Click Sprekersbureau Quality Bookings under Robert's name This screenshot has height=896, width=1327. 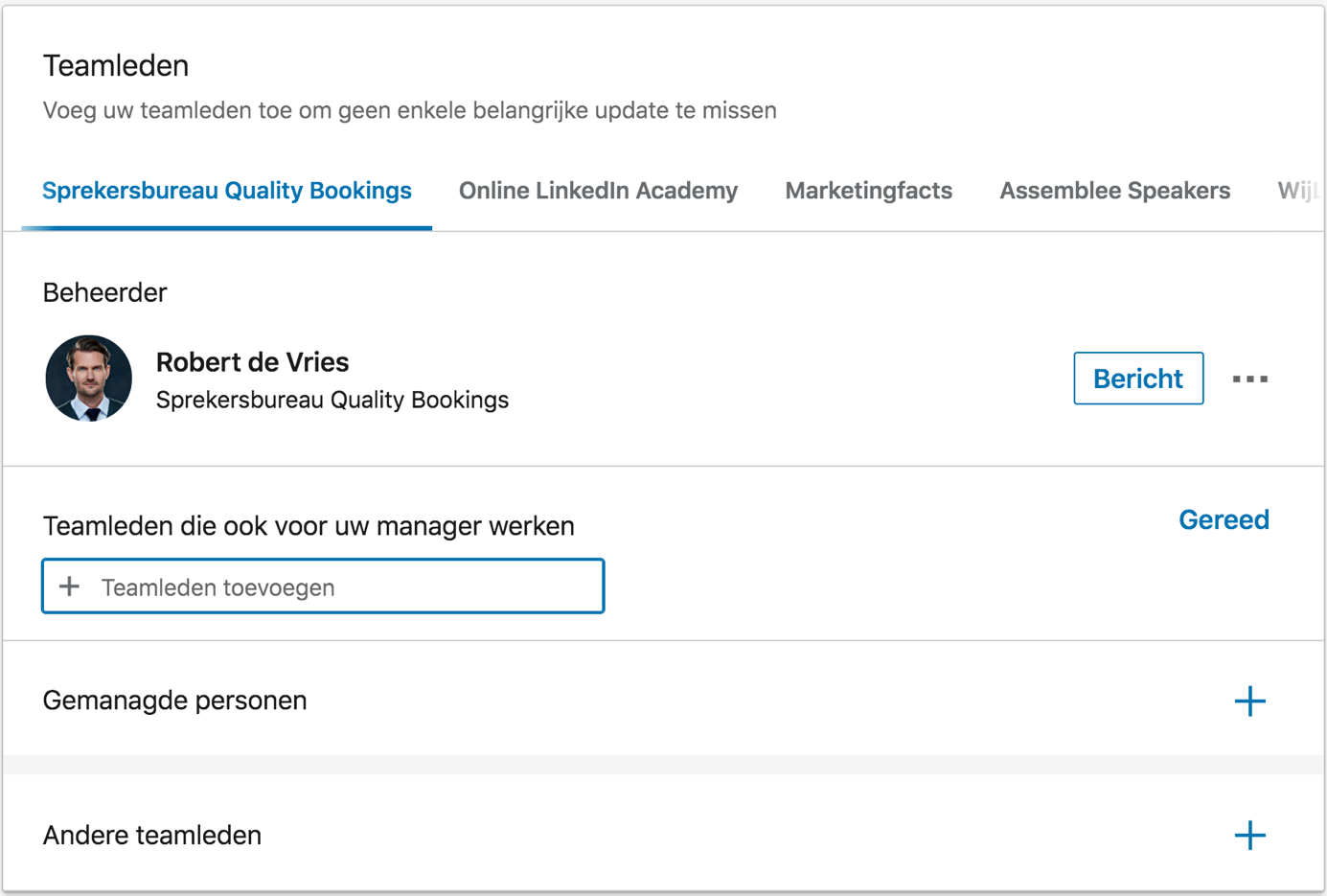[332, 400]
